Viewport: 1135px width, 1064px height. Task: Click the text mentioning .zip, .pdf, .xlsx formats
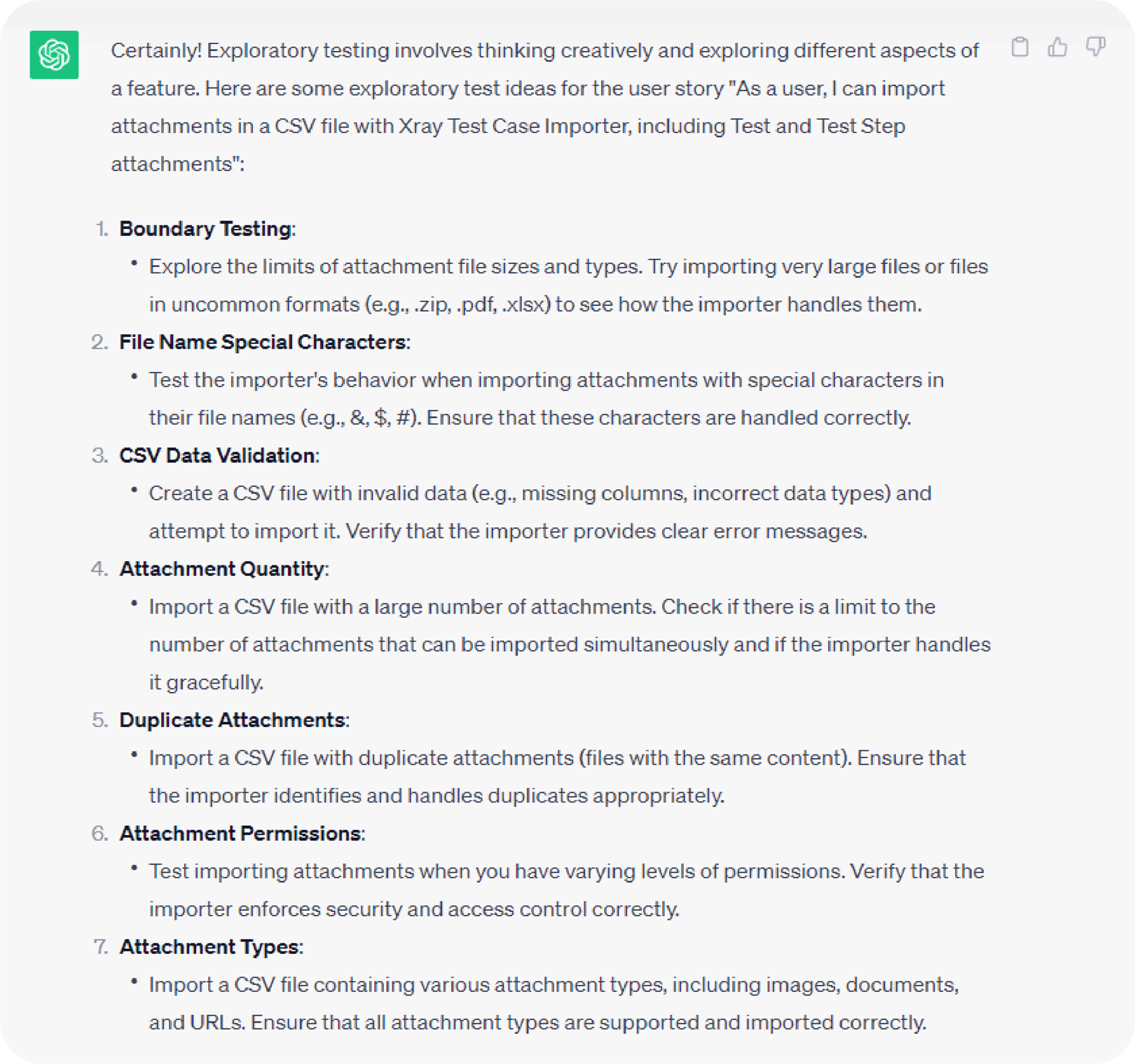462,304
